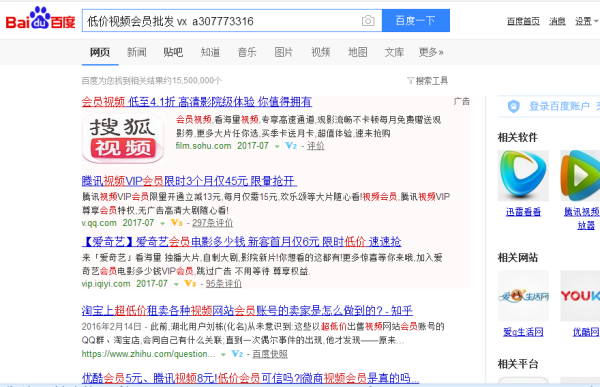The image size is (600, 387).
Task: Switch to 图片 tab
Action: pyautogui.click(x=284, y=52)
